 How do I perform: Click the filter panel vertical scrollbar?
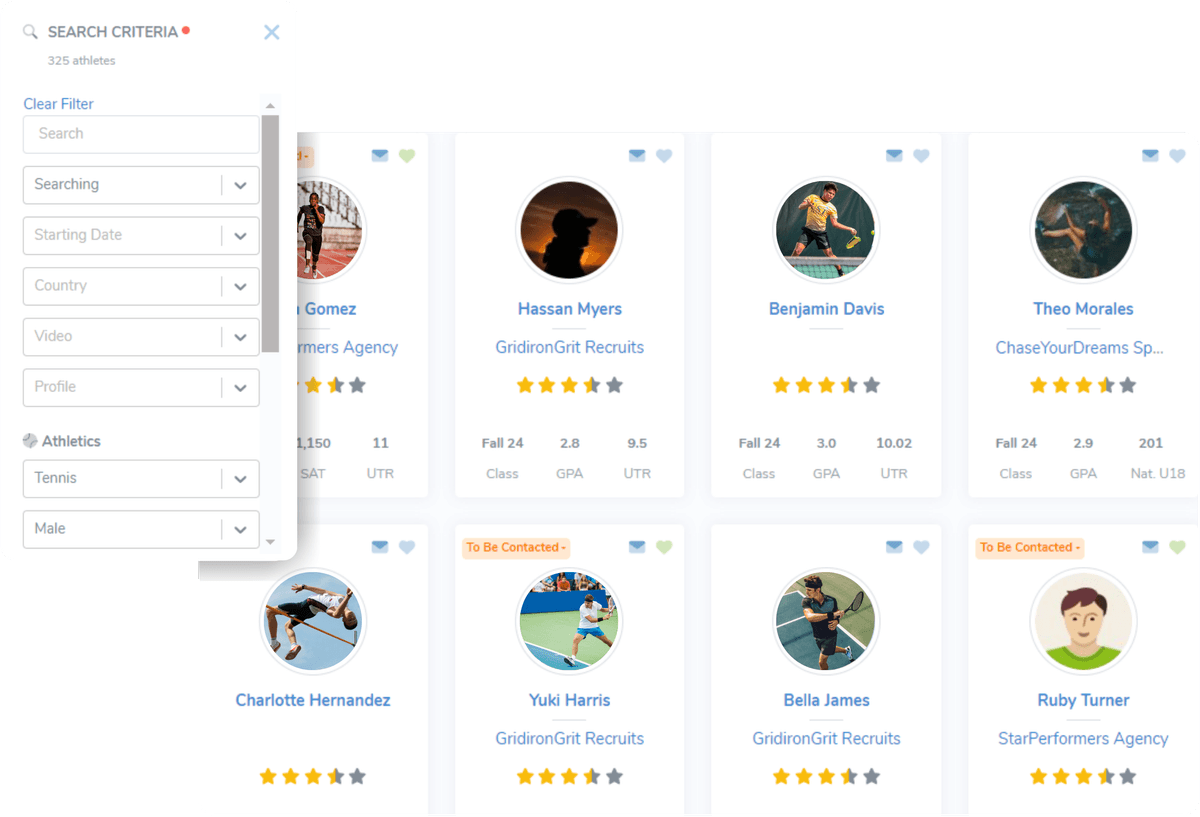coord(270,233)
